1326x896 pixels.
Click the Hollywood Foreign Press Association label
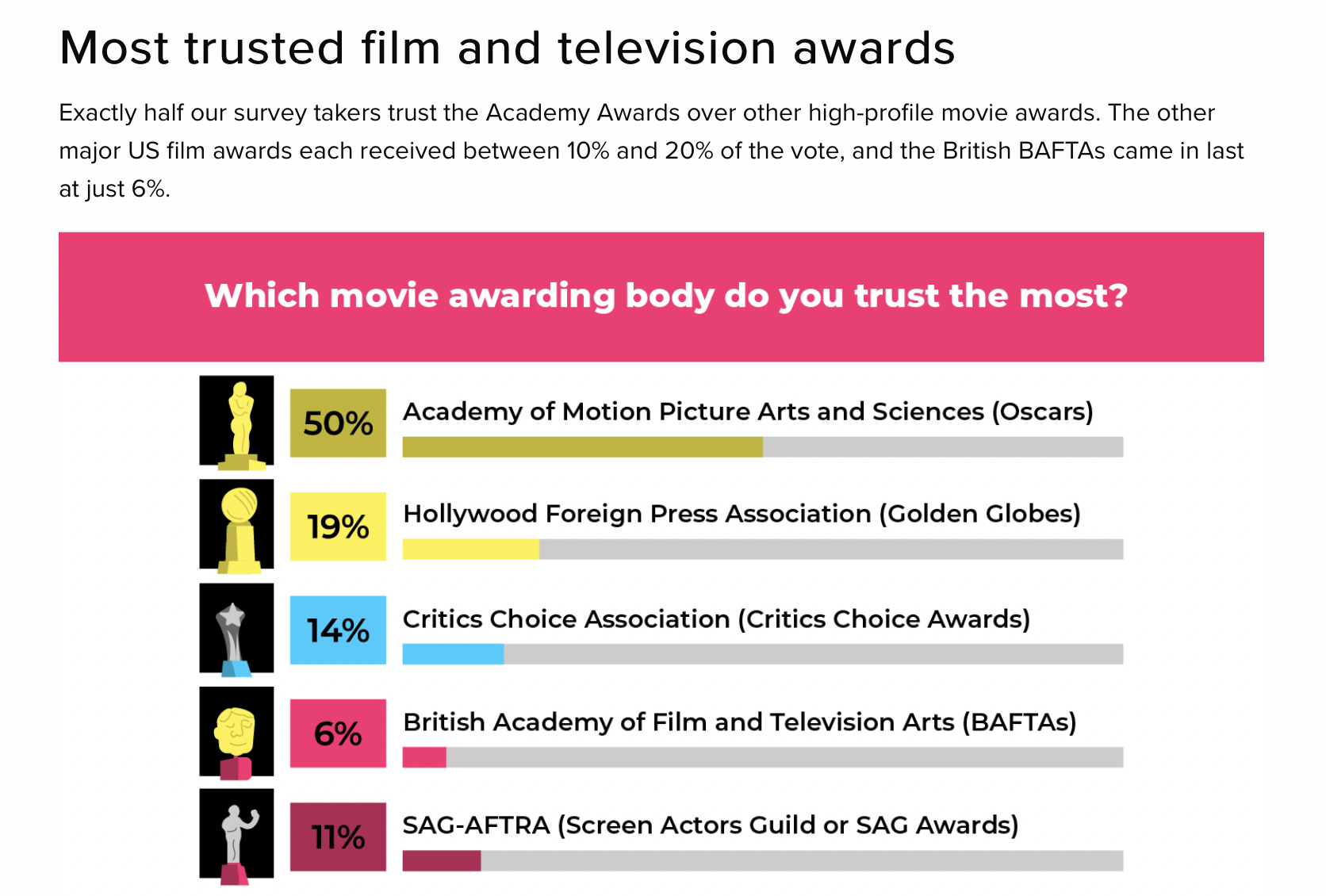[x=741, y=514]
